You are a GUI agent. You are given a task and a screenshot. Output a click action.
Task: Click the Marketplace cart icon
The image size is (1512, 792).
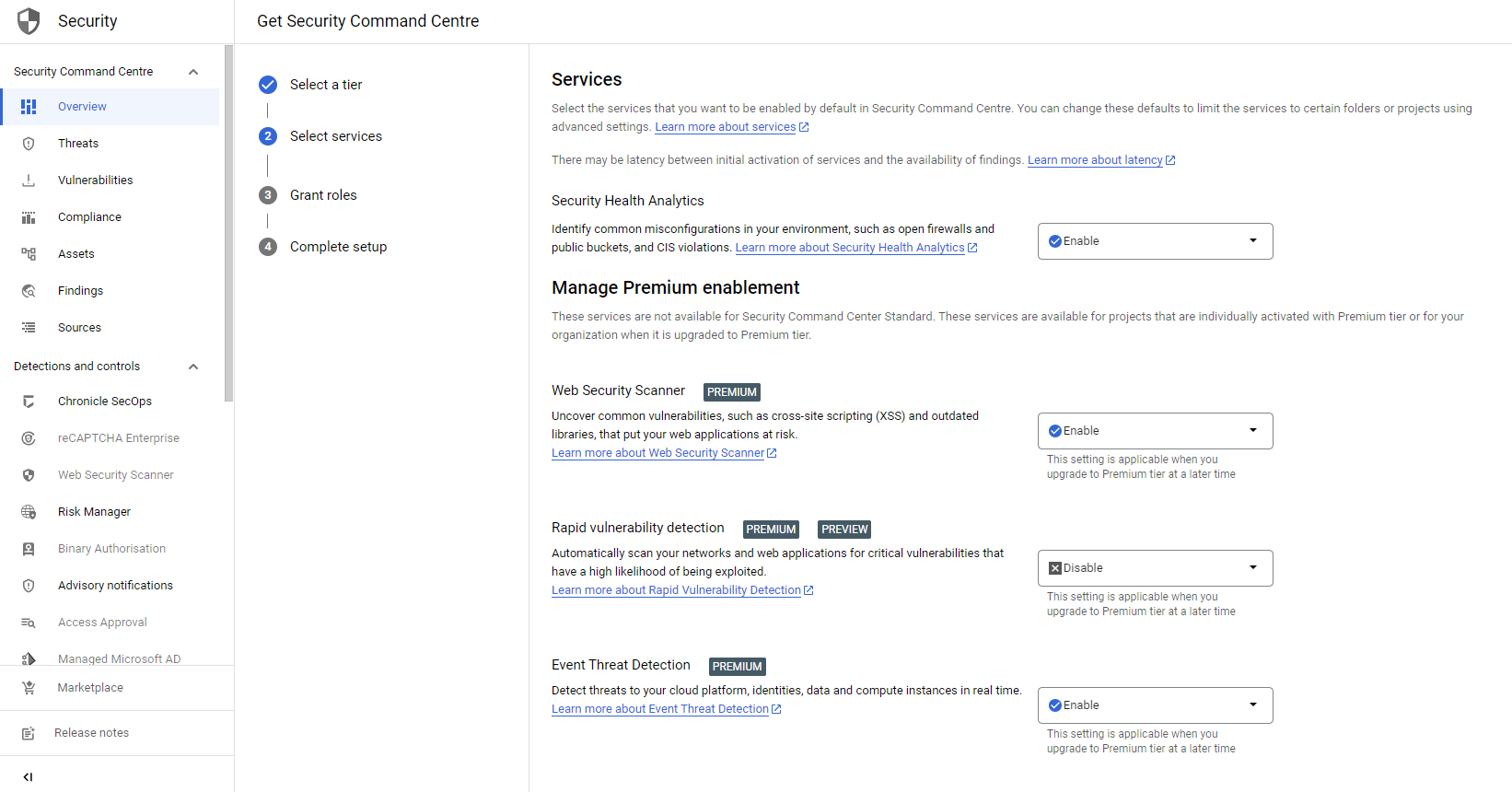pos(29,688)
